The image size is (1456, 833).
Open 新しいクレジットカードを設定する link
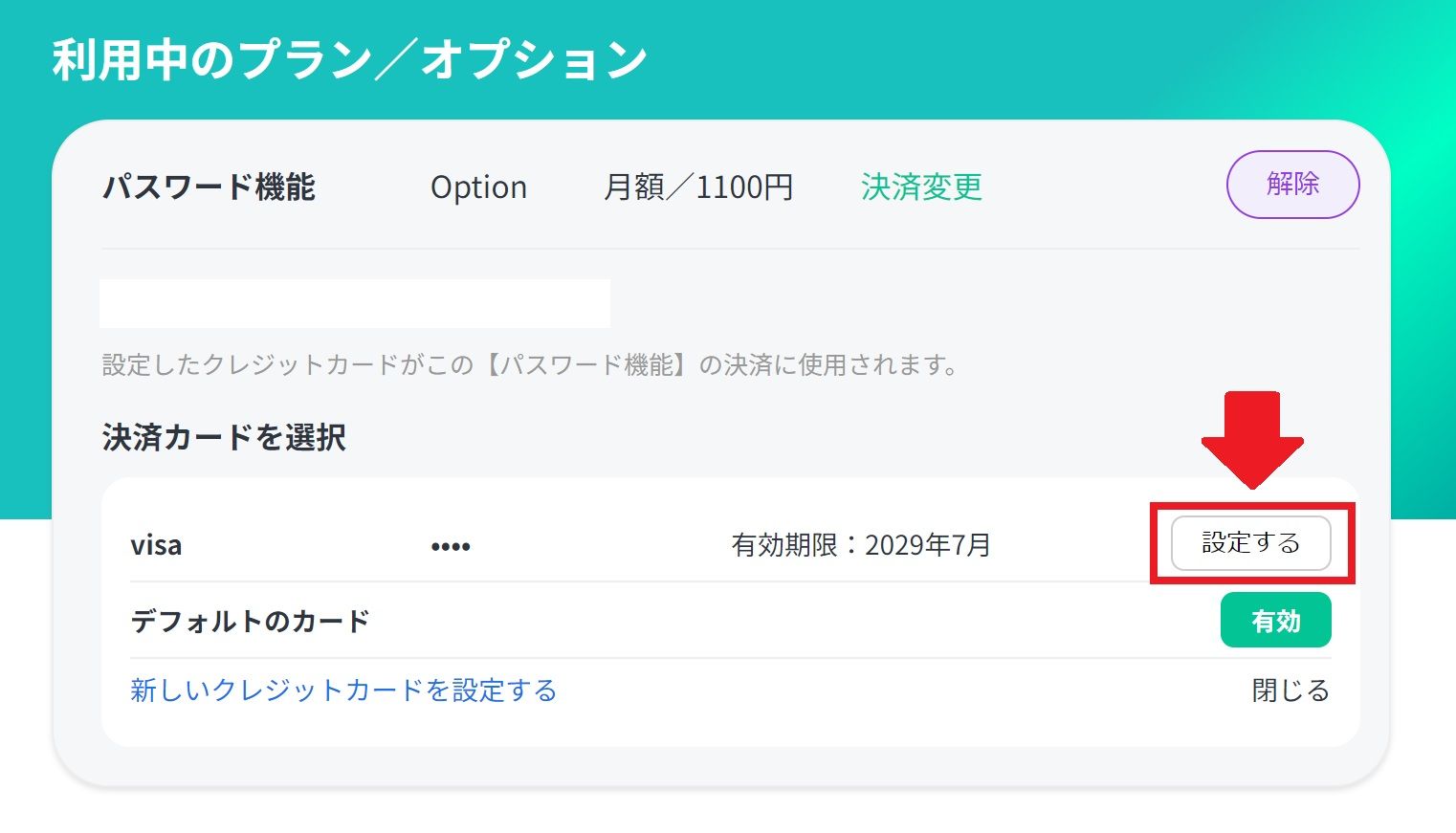(343, 691)
